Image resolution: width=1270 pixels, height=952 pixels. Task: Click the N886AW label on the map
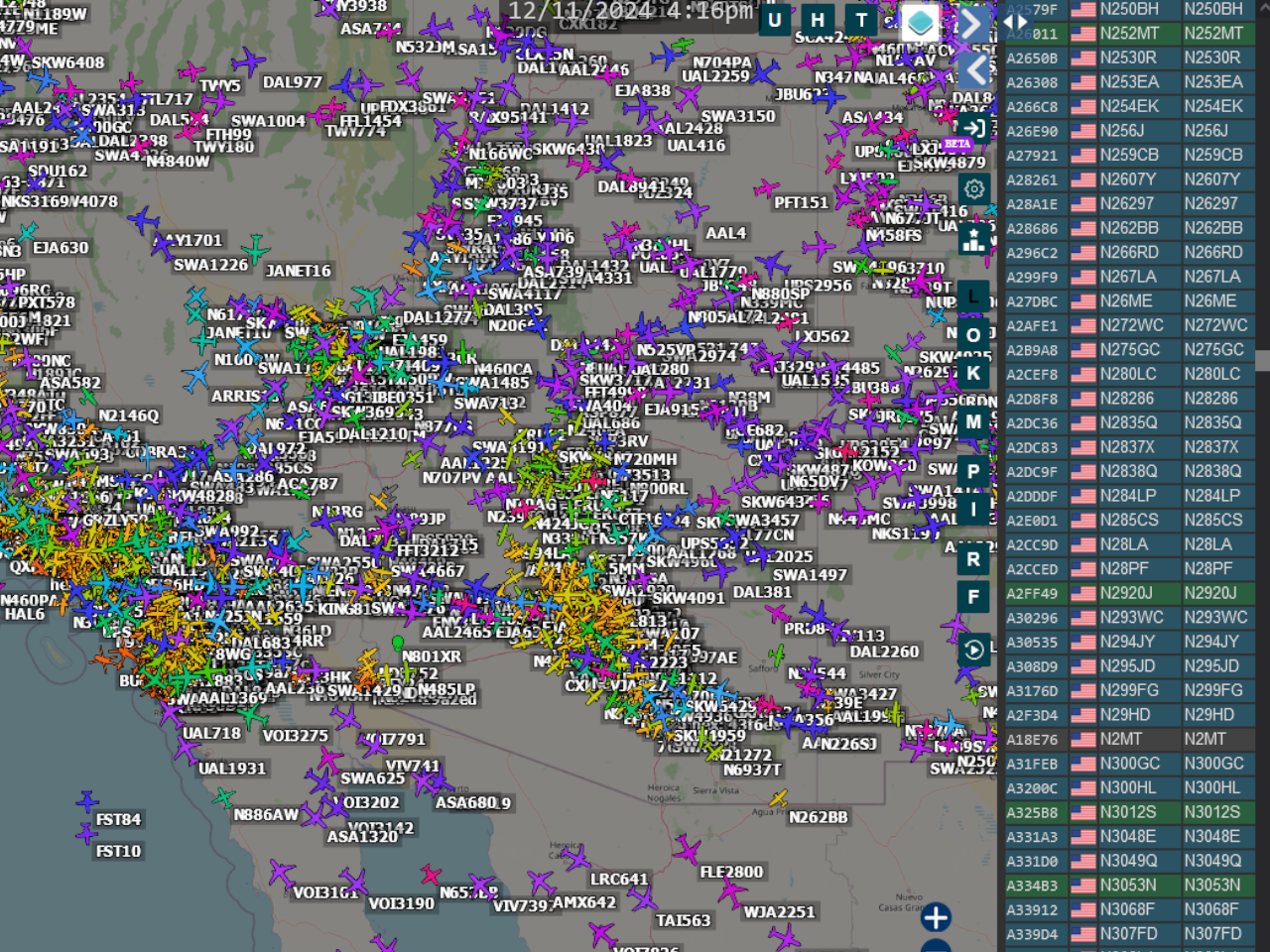coord(266,814)
